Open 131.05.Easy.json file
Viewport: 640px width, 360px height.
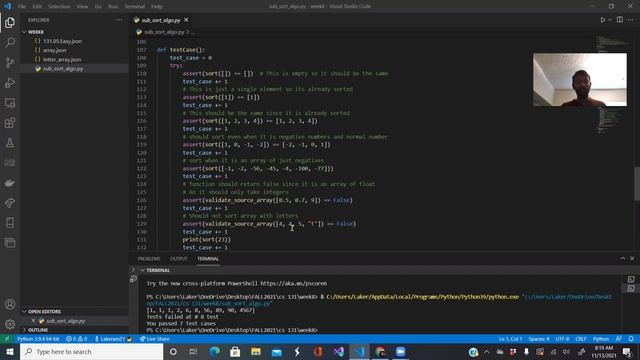[62, 41]
